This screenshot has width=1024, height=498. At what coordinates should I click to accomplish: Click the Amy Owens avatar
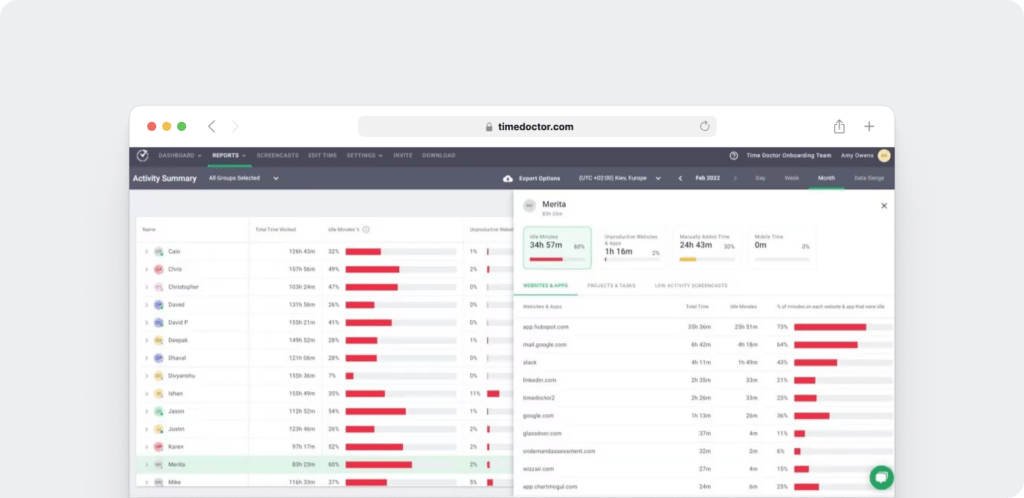pos(884,155)
